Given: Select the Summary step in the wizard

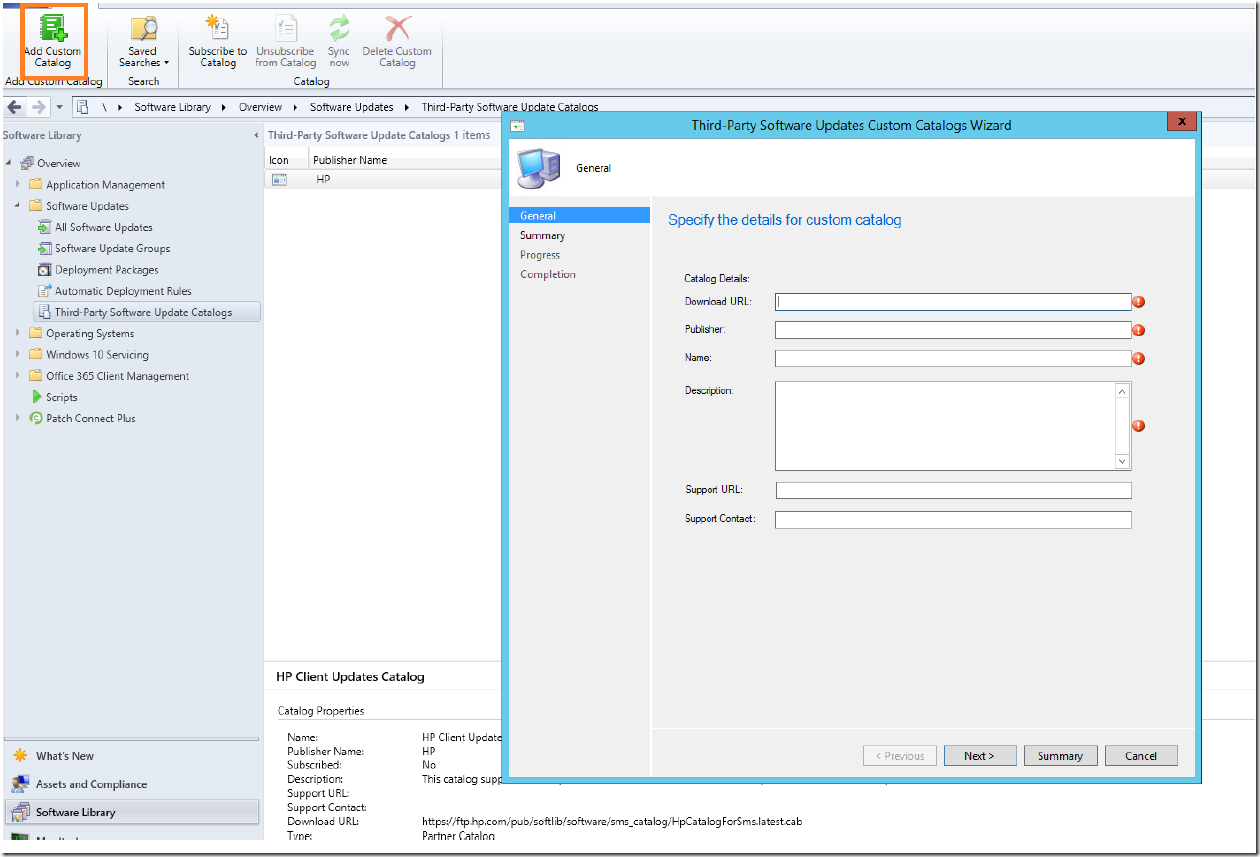Looking at the screenshot, I should [x=541, y=235].
